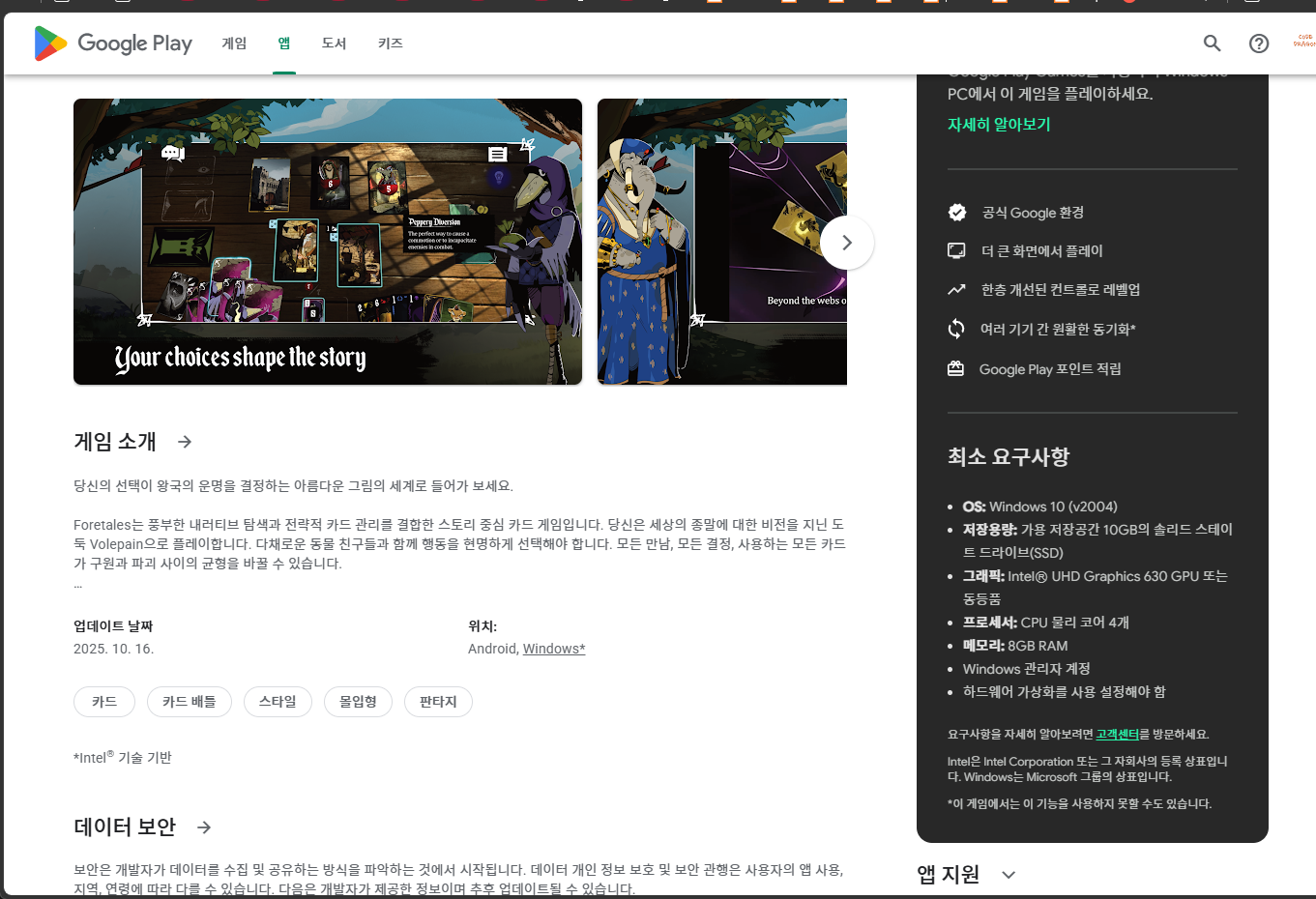The width and height of the screenshot is (1316, 899).
Task: Click the Google Play logo
Action: [113, 43]
